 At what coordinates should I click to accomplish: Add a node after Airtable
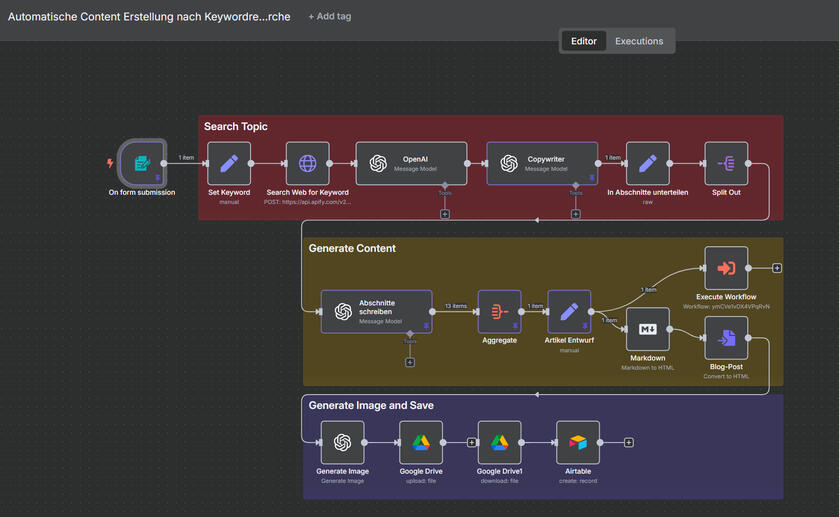pyautogui.click(x=629, y=442)
